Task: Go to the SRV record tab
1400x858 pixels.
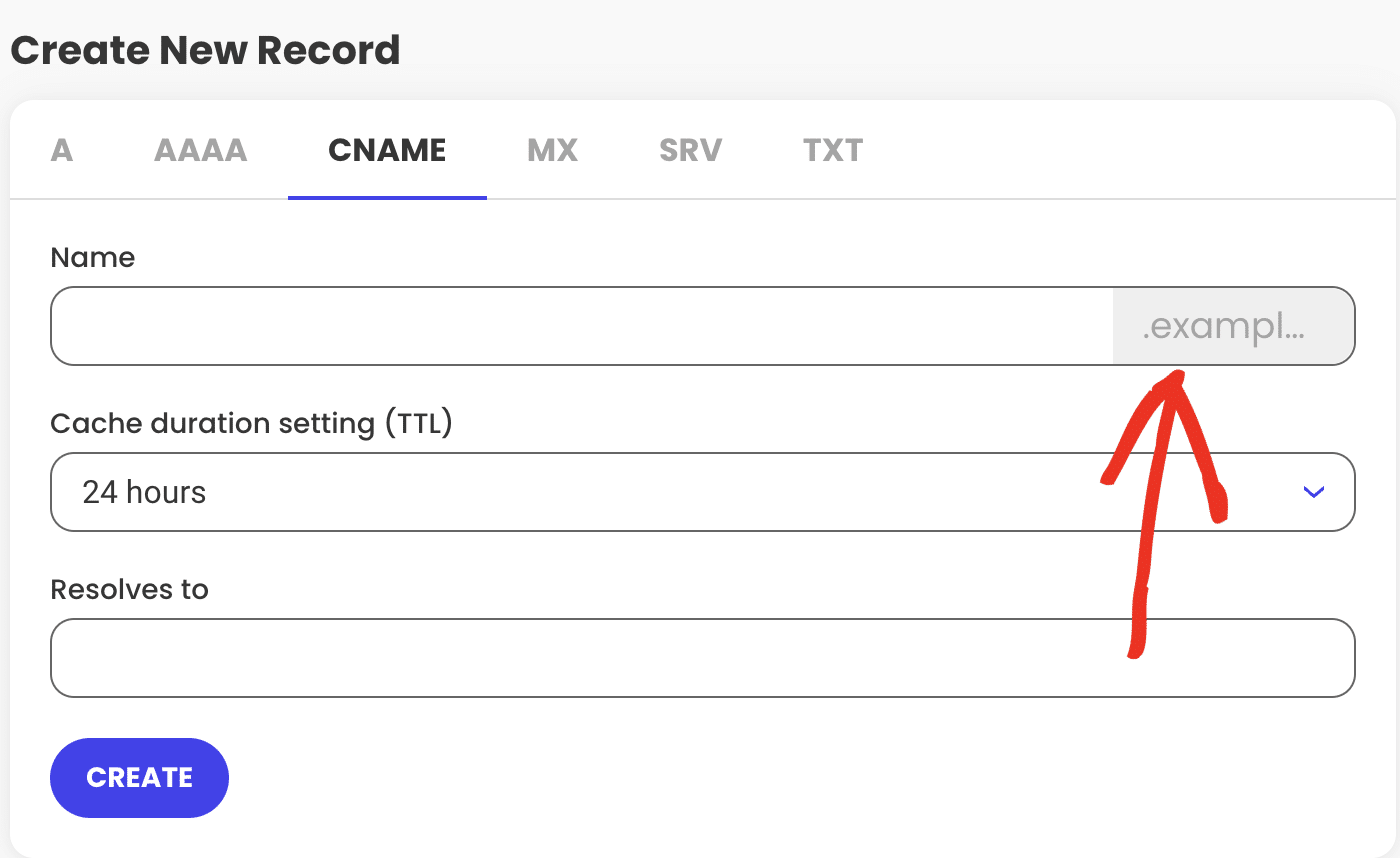Action: pos(690,151)
